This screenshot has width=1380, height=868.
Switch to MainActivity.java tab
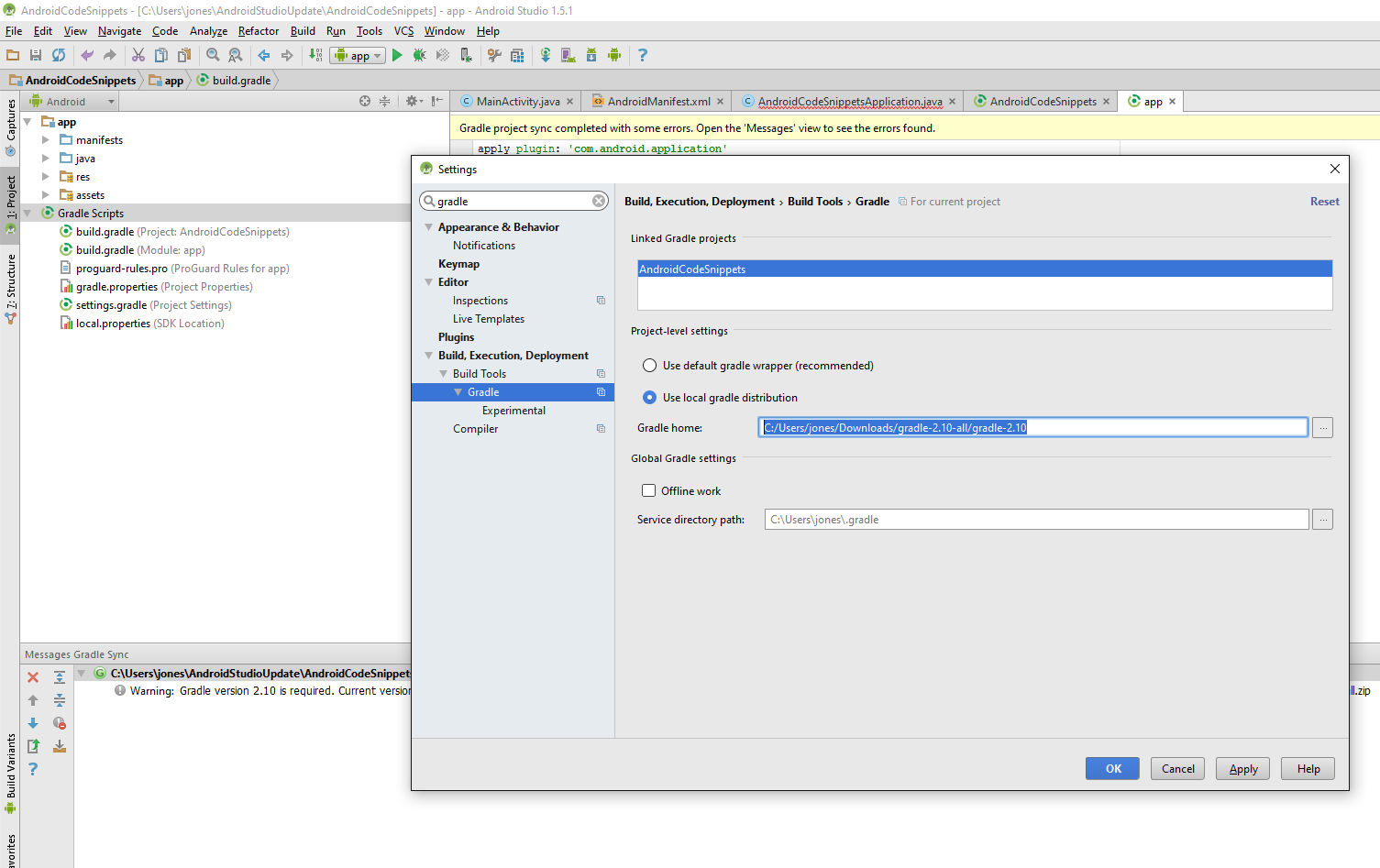[x=517, y=101]
